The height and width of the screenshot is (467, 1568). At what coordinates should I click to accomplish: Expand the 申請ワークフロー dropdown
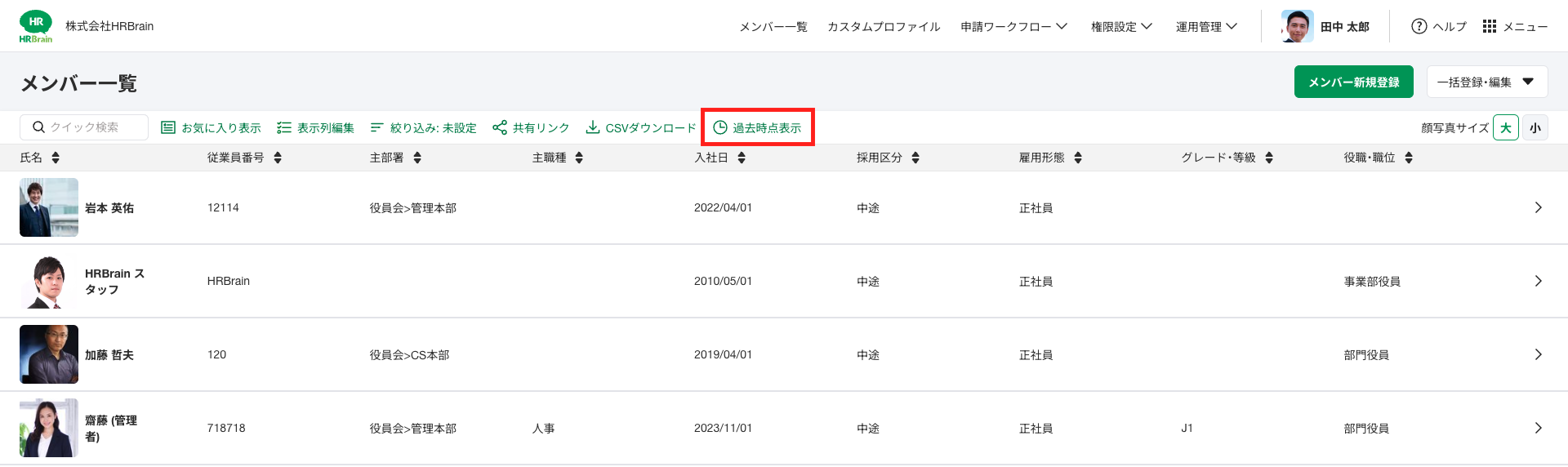(1013, 26)
